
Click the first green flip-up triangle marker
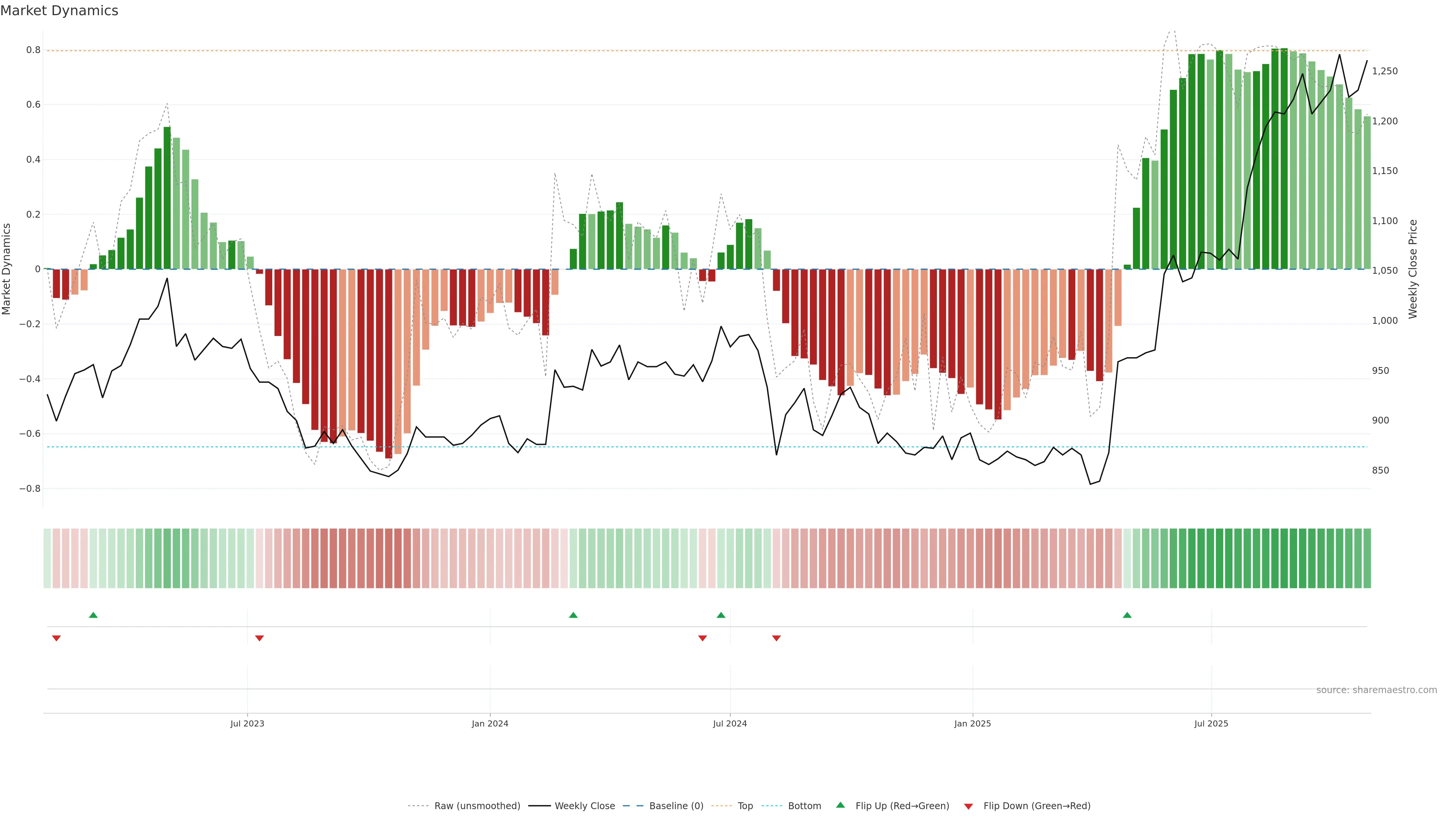coord(93,615)
